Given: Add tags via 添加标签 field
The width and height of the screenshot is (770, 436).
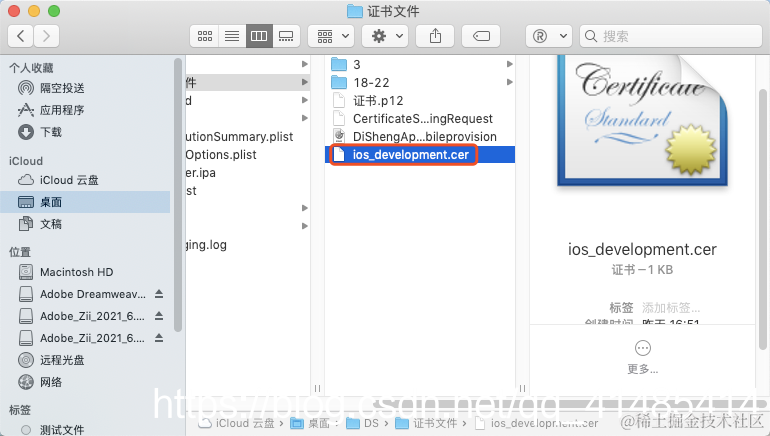Looking at the screenshot, I should pyautogui.click(x=671, y=308).
